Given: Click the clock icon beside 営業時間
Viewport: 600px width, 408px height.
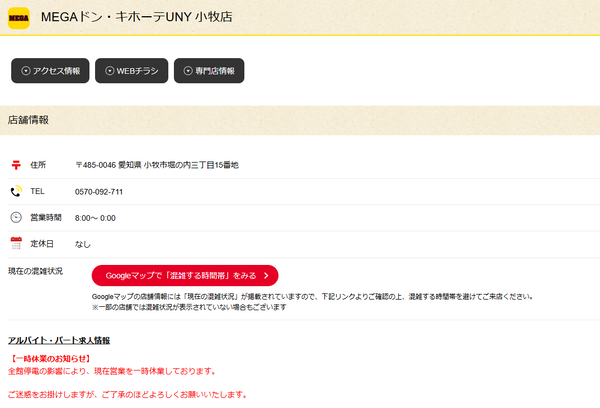Looking at the screenshot, I should [x=16, y=217].
